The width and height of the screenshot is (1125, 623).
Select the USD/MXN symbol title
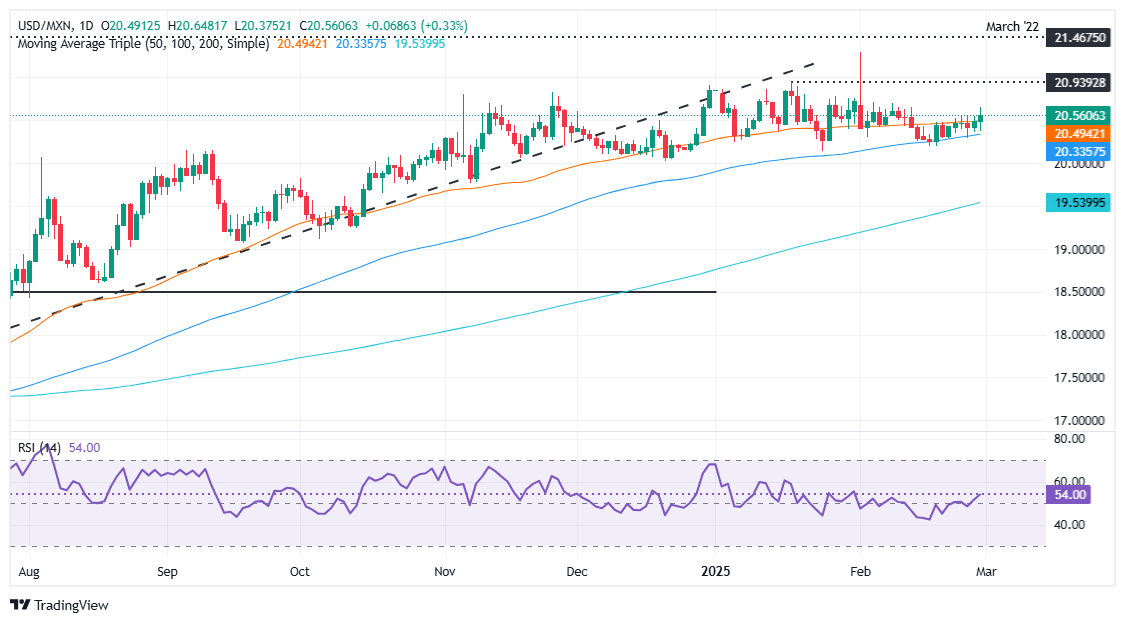point(44,26)
